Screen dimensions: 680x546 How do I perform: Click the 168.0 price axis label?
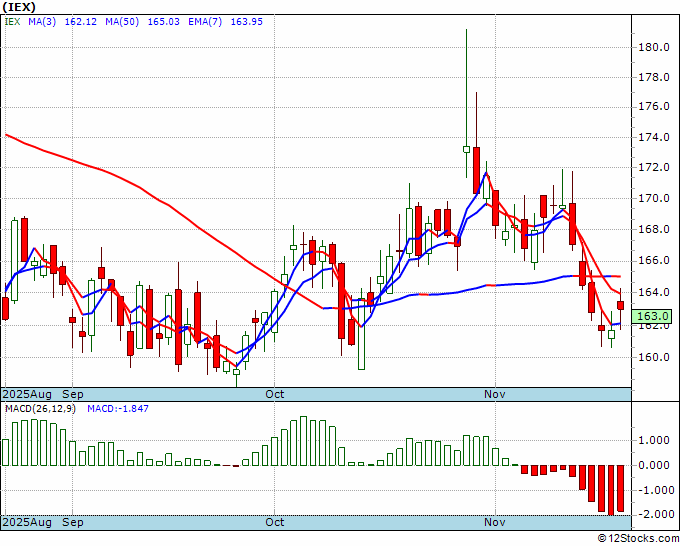click(654, 229)
